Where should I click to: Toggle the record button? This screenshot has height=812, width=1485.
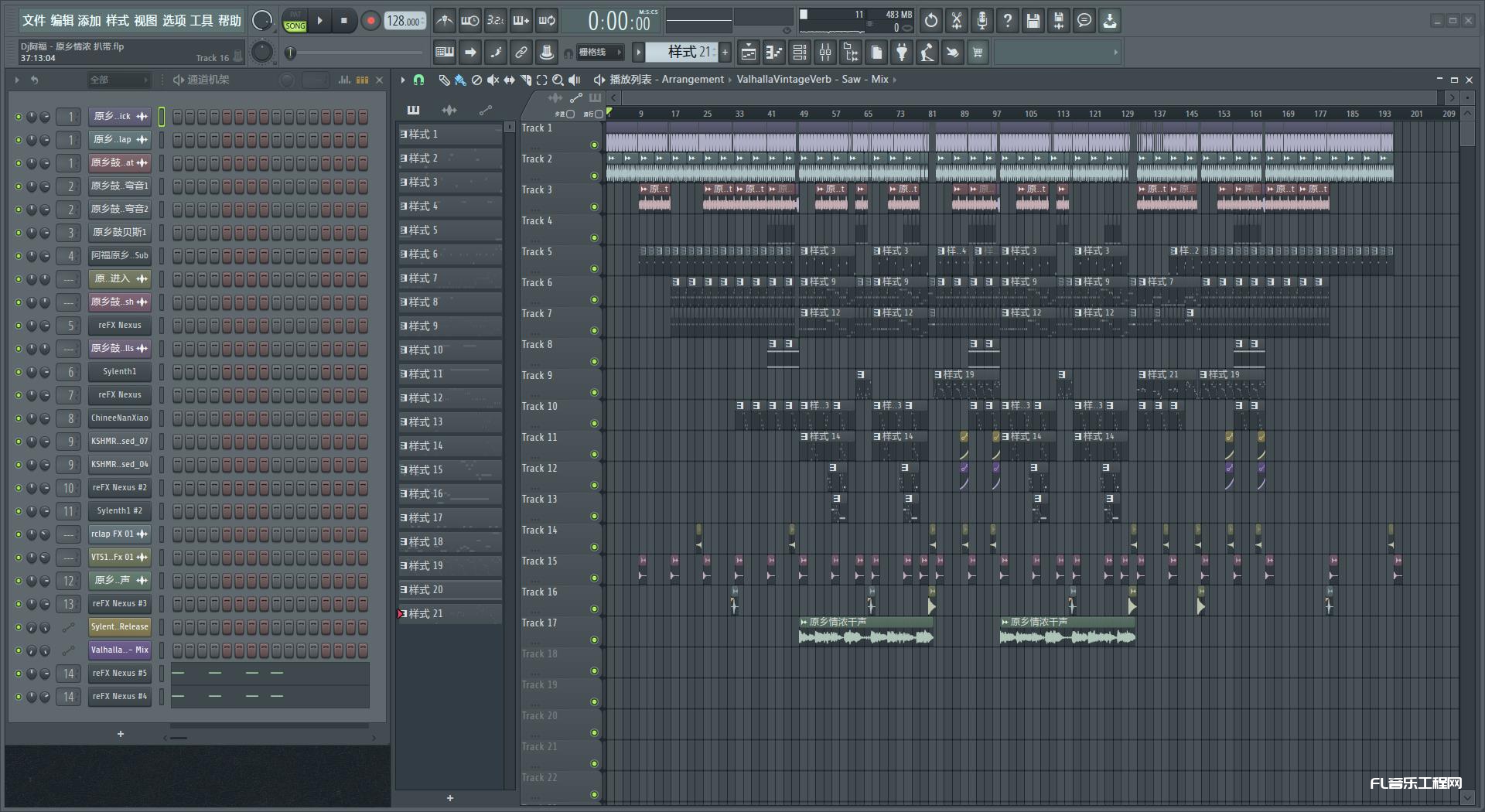[x=370, y=21]
